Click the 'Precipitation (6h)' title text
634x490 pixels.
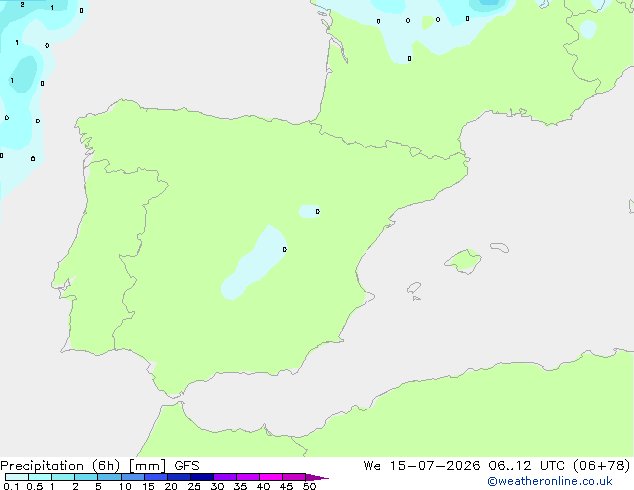point(60,466)
